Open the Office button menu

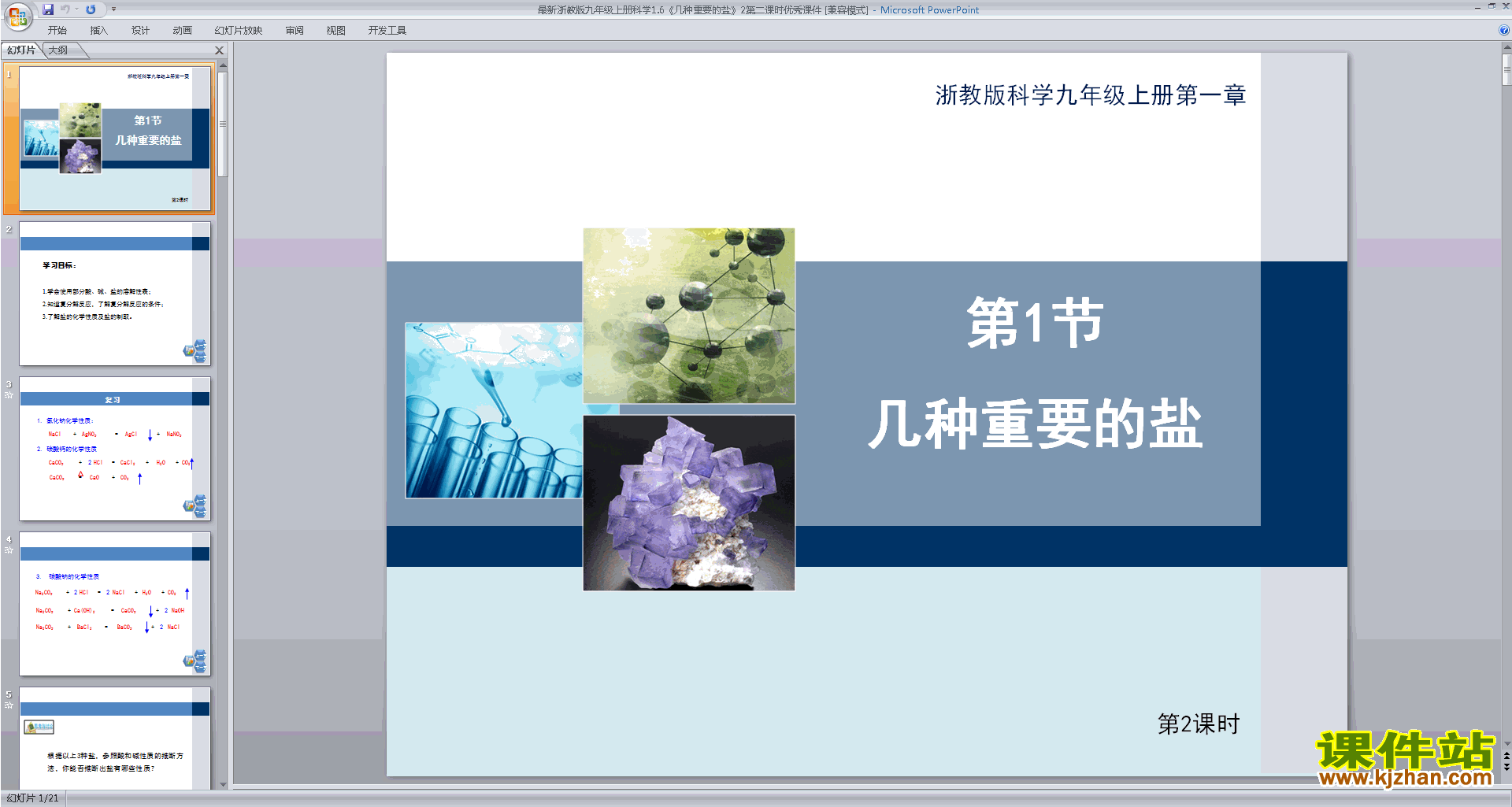17,16
